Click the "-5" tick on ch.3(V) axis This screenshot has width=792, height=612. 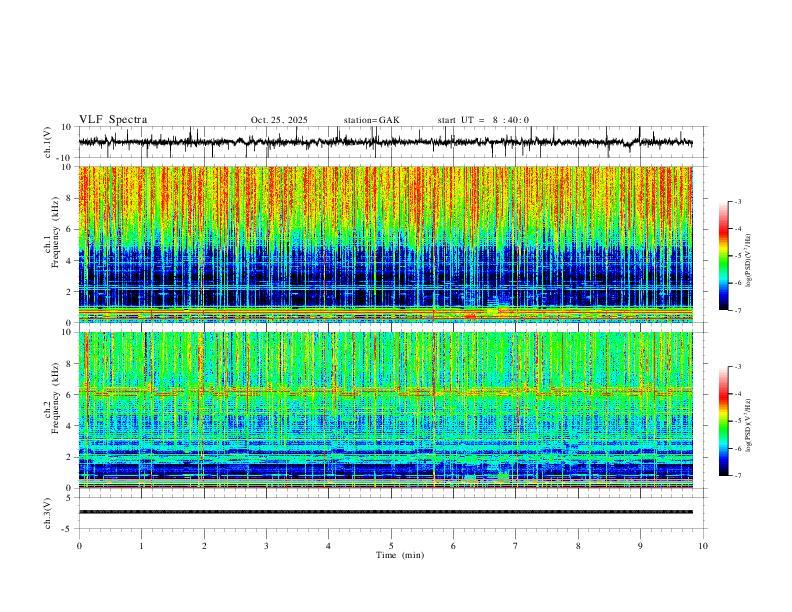click(68, 529)
